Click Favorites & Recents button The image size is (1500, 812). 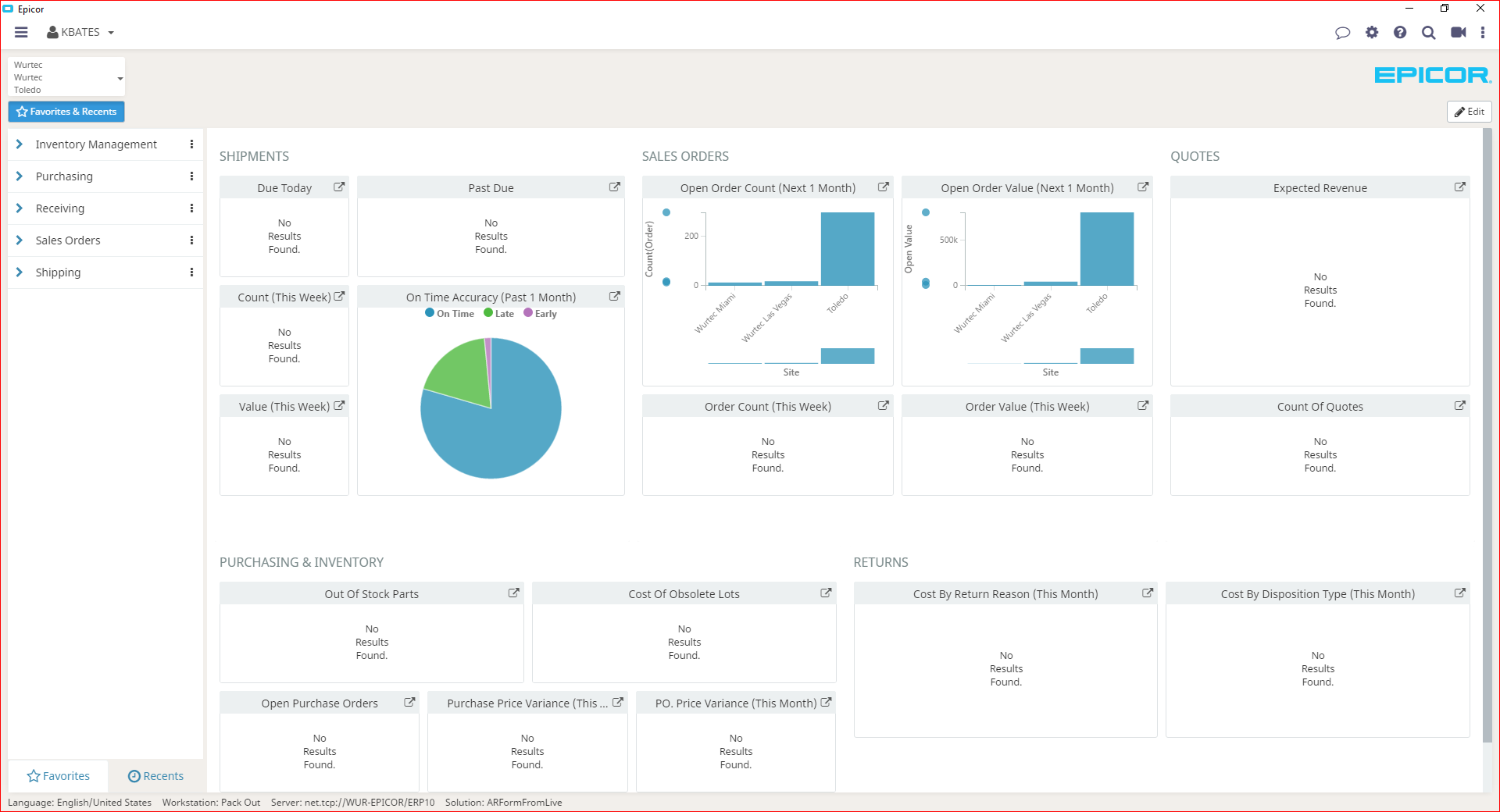(66, 112)
